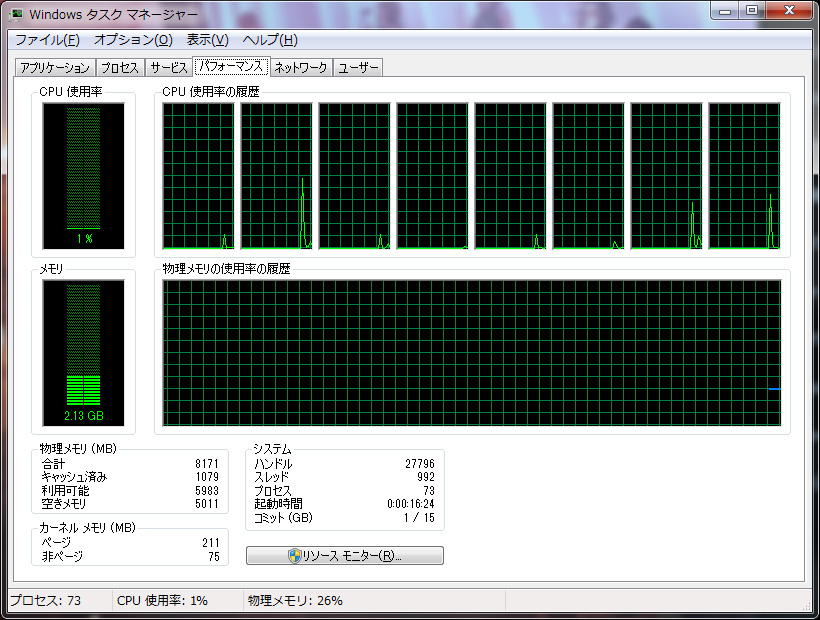
Task: Switch to the プロセス tab
Action: [120, 68]
